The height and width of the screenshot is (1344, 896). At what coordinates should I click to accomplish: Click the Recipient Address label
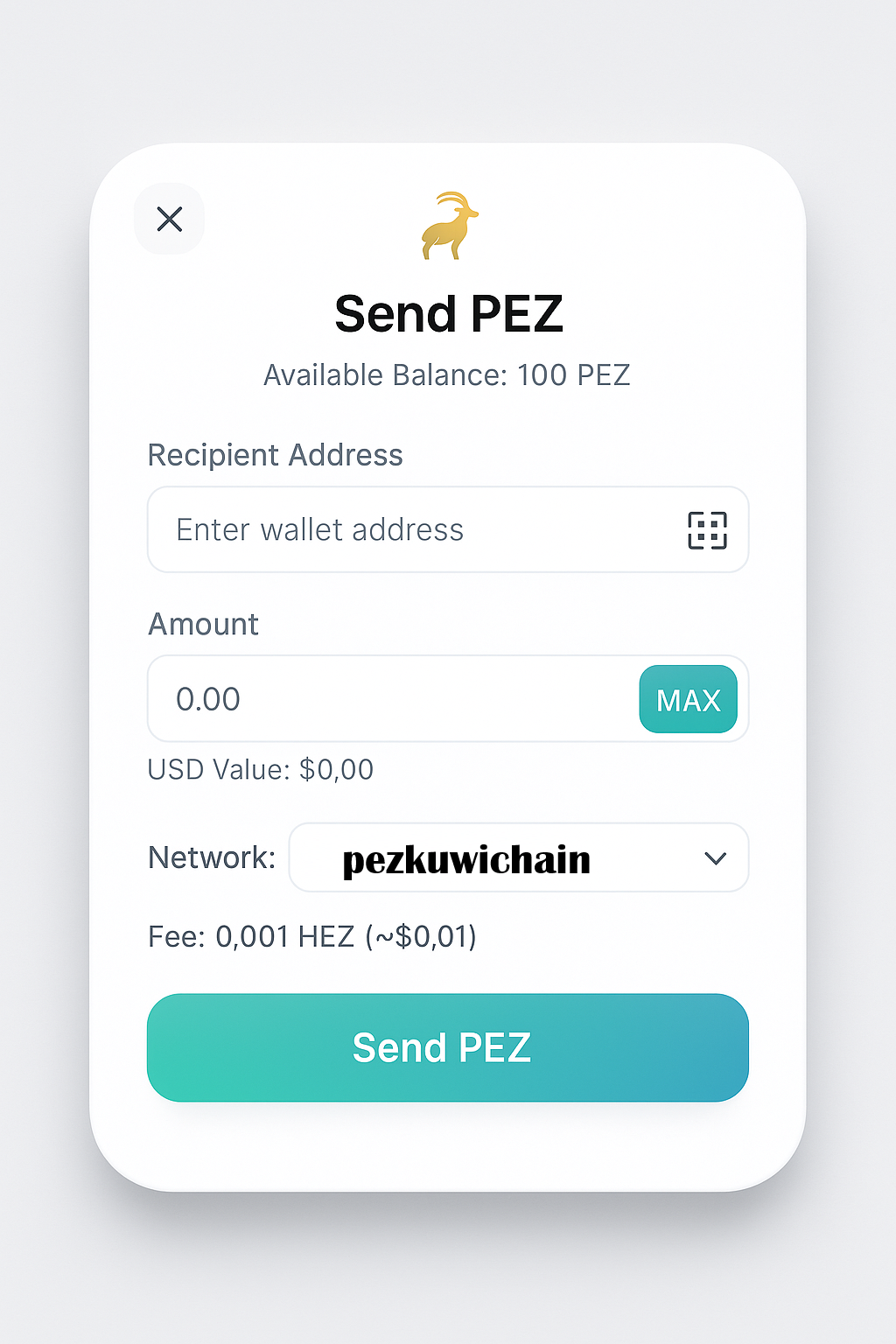click(275, 455)
